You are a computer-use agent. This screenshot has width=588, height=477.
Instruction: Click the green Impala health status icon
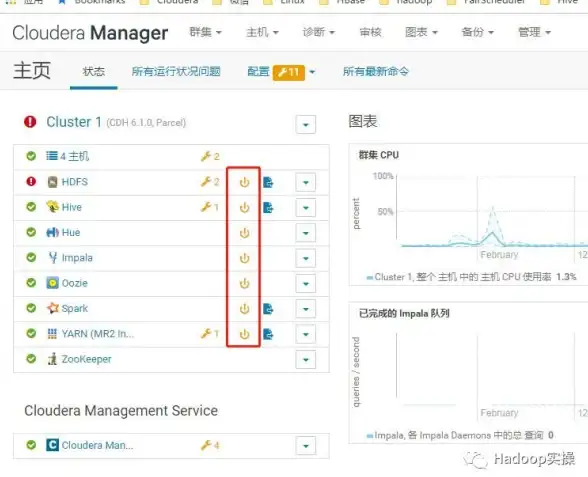(x=31, y=258)
